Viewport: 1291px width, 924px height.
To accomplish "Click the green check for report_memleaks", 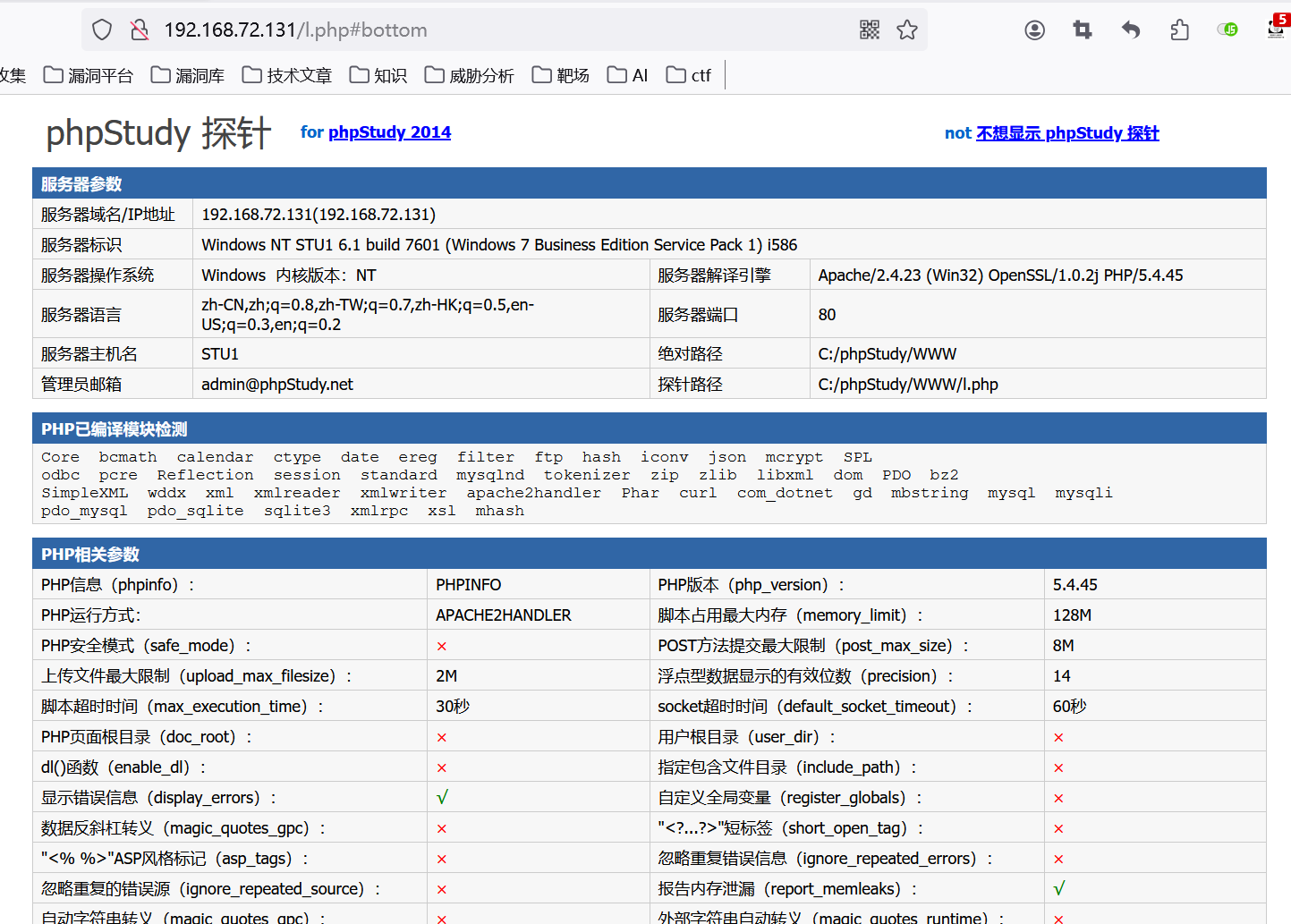I will 1059,888.
